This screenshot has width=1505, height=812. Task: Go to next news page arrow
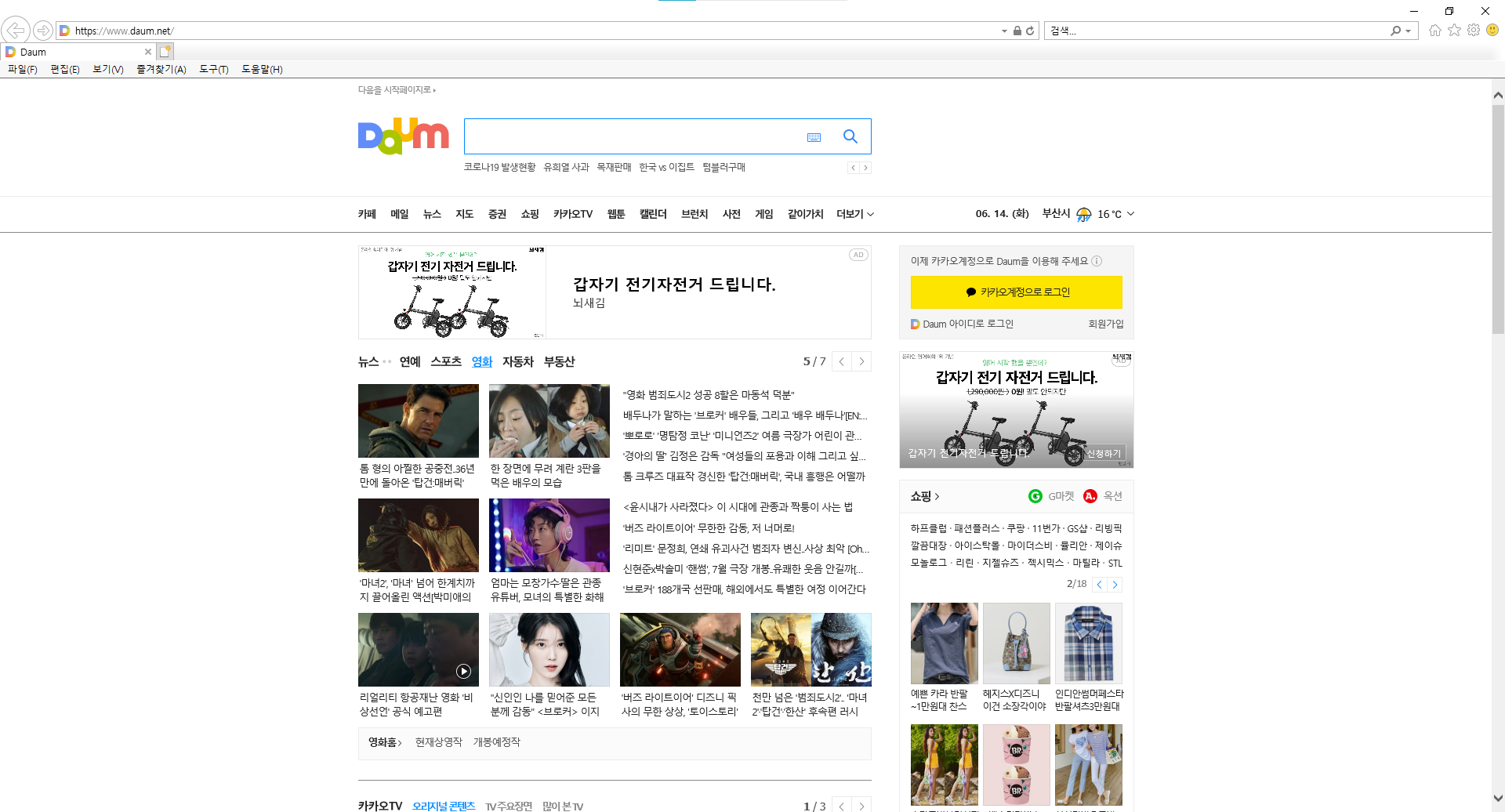click(x=861, y=361)
